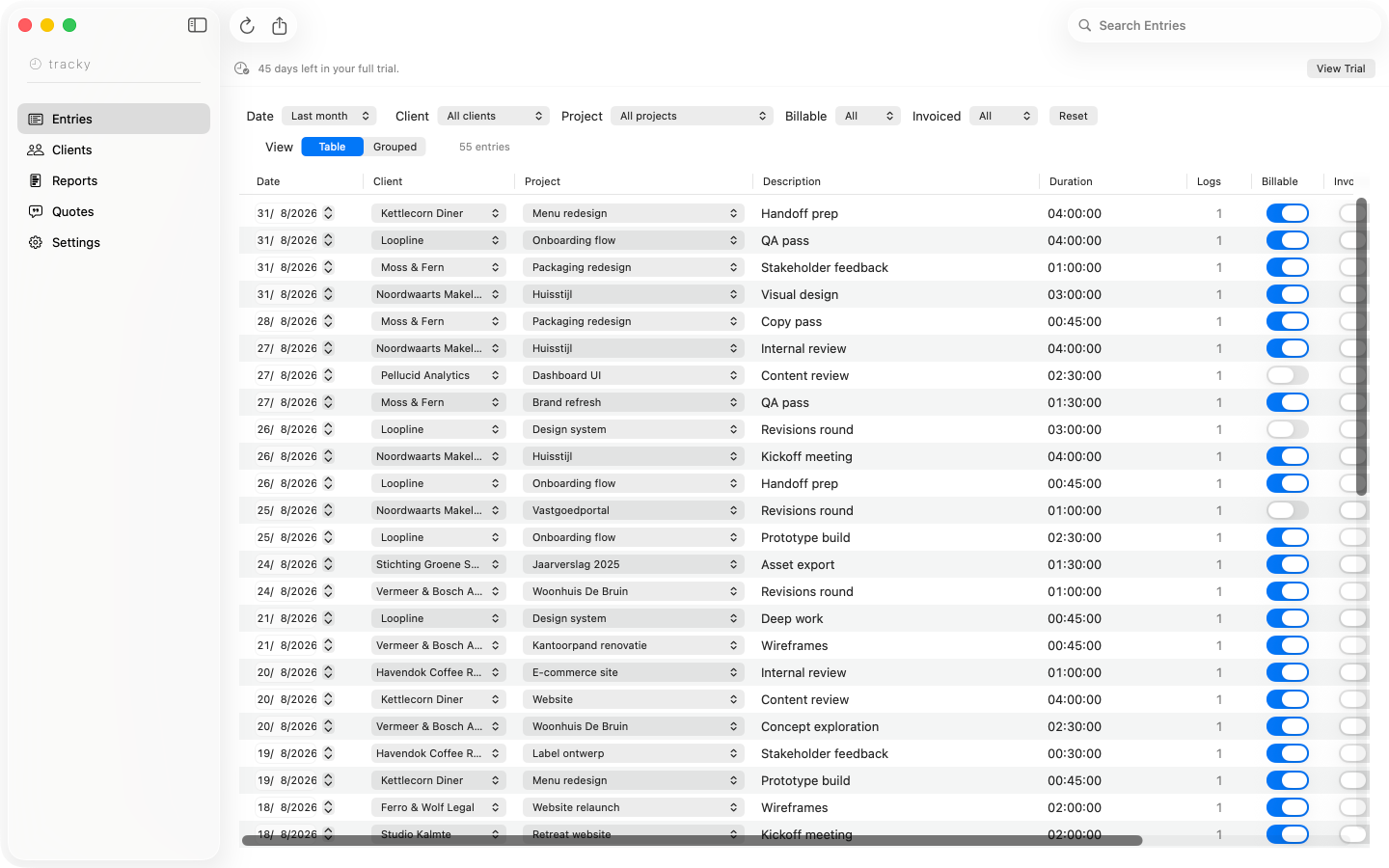
Task: Click the Wireframes 00:45:00 description
Action: click(x=795, y=646)
